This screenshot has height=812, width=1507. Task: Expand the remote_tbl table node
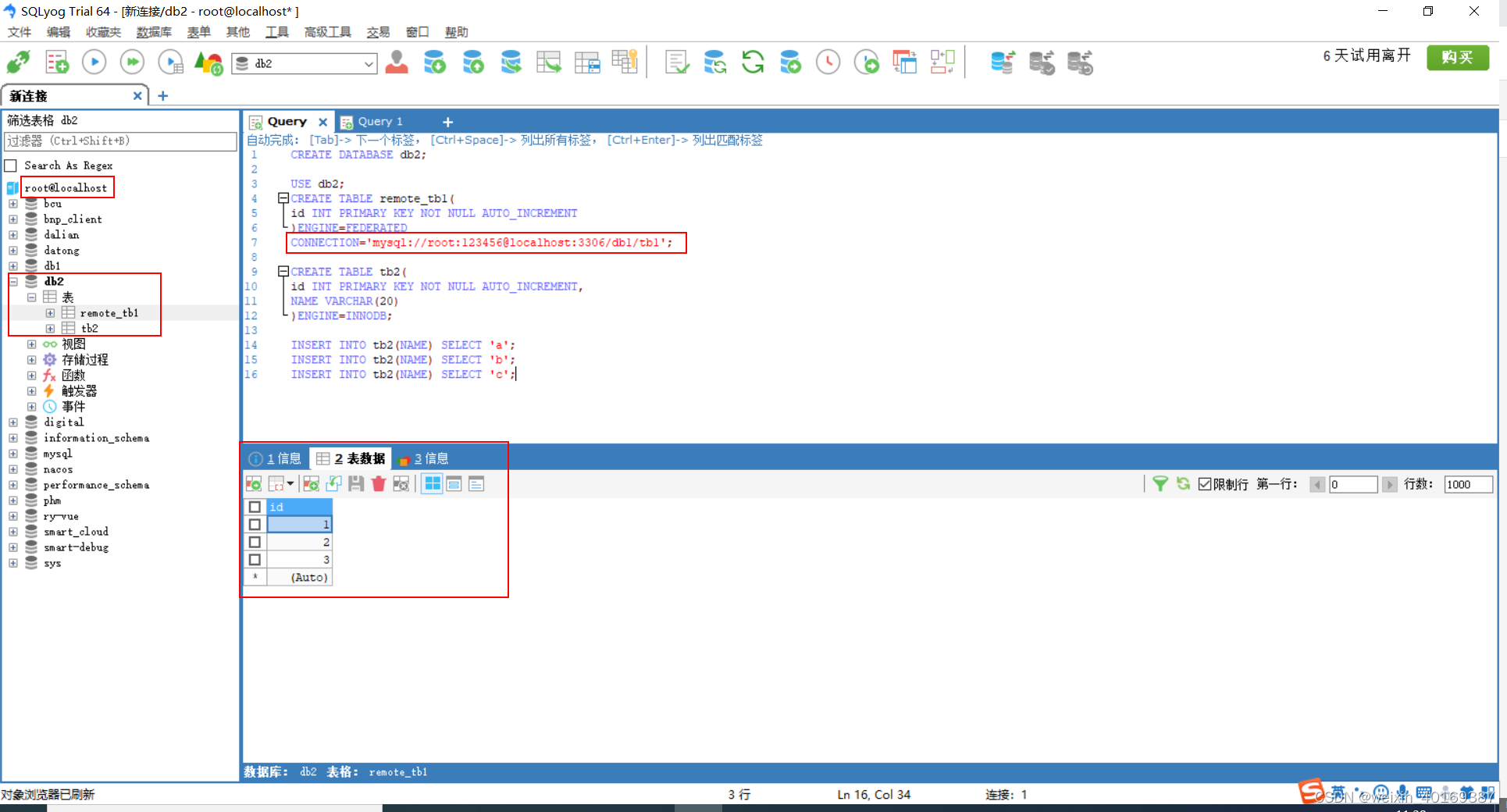[50, 313]
